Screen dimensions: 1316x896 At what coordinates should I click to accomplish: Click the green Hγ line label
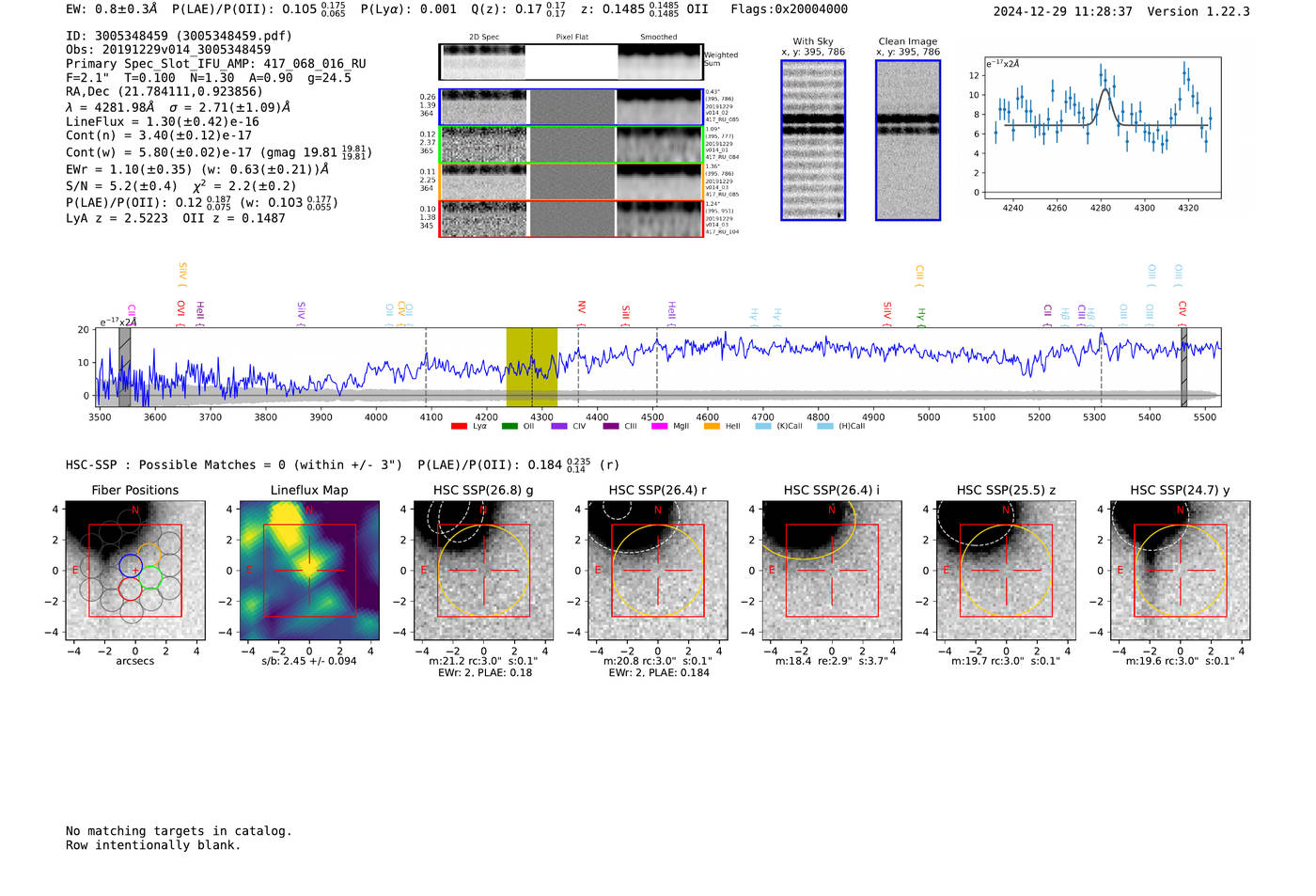click(x=921, y=317)
